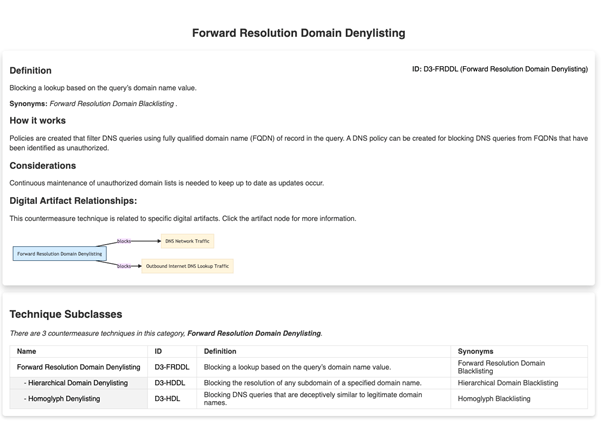Click the Homoglyph Blacklisting synonym cell
This screenshot has width=602, height=423.
coord(500,399)
